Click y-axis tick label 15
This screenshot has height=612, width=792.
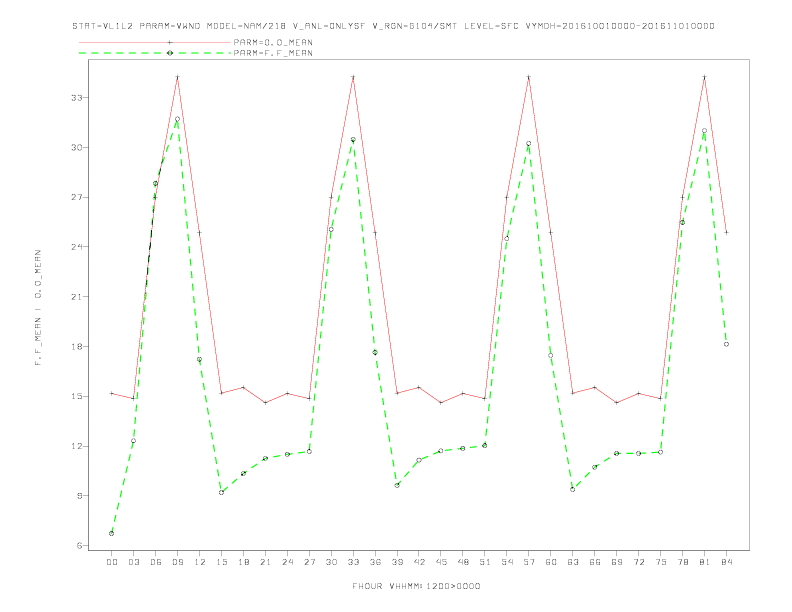76,396
